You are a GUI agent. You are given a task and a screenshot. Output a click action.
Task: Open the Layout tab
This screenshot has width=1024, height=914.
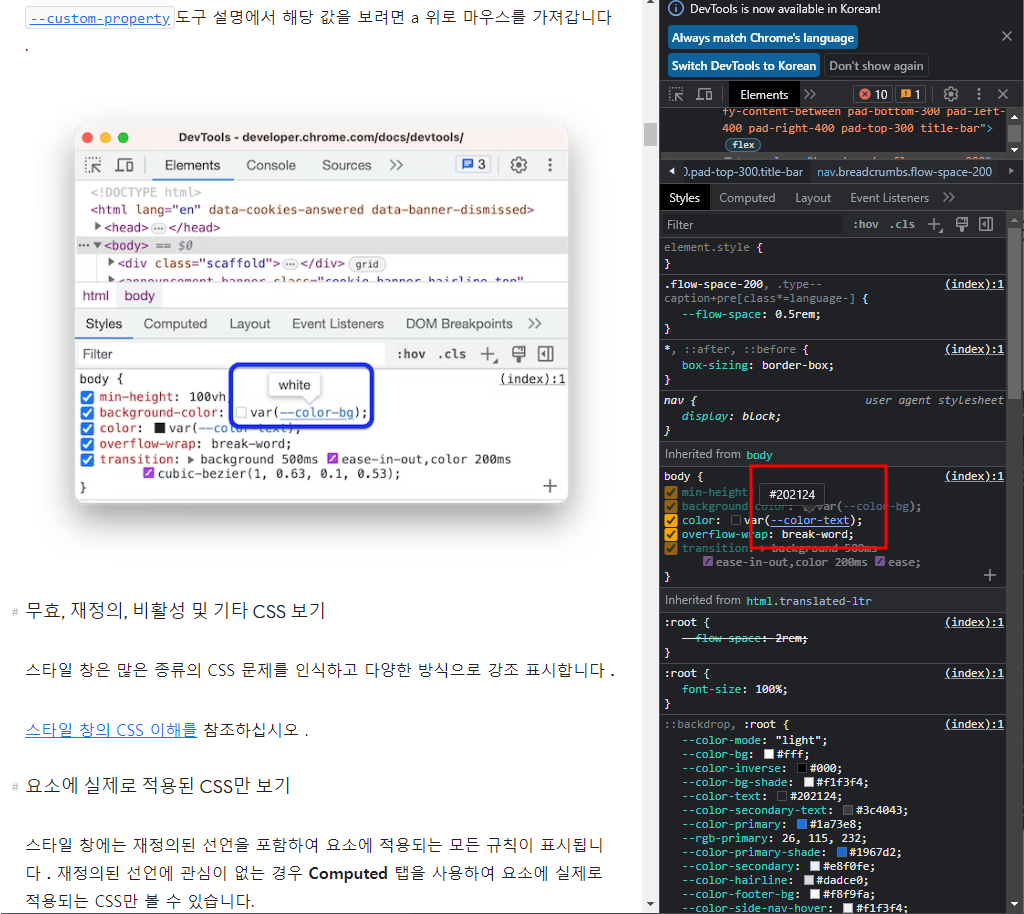812,198
